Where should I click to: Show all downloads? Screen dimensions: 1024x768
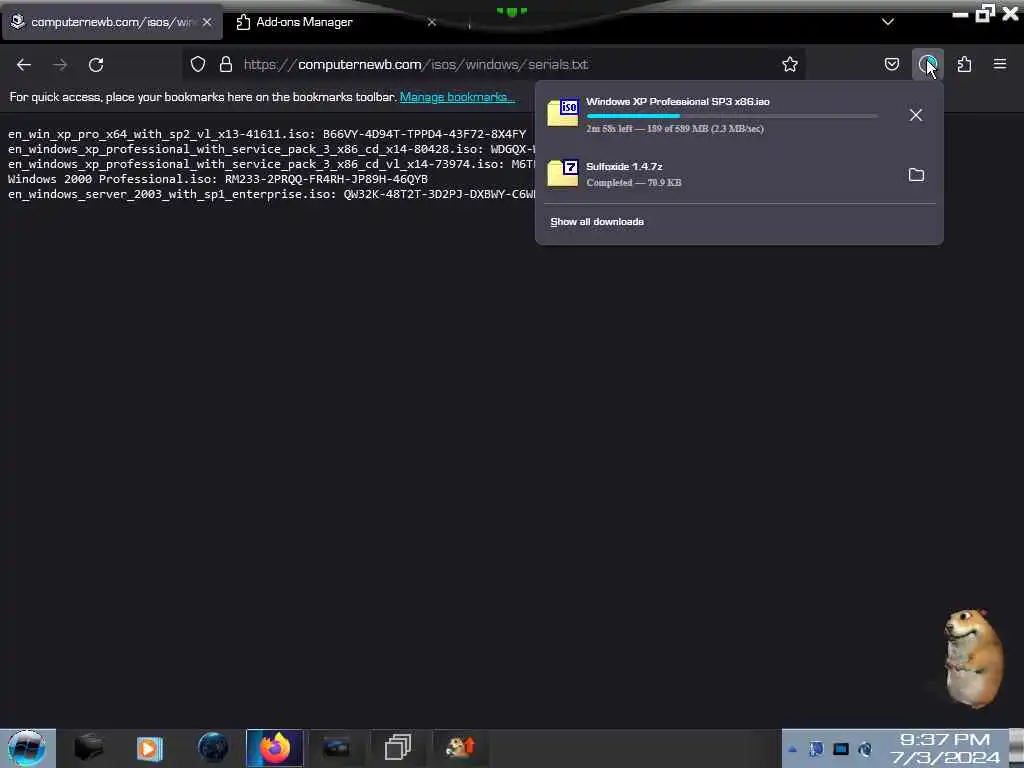pyautogui.click(x=597, y=222)
